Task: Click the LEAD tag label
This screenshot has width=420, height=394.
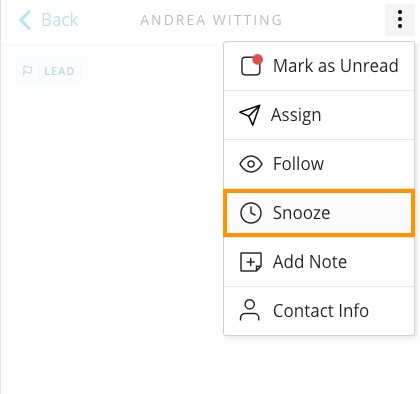Action: click(x=59, y=71)
